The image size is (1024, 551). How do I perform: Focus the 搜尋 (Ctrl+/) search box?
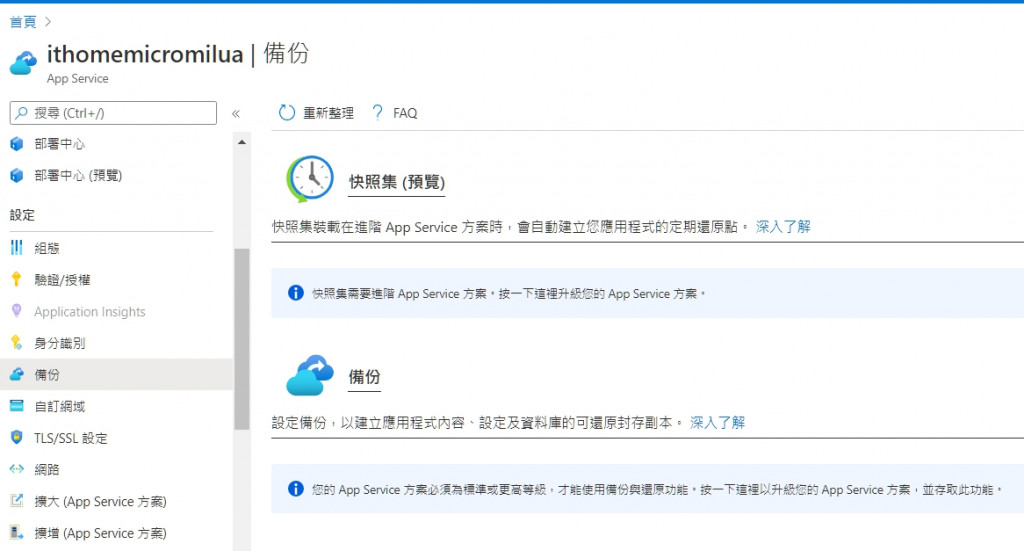pyautogui.click(x=113, y=113)
